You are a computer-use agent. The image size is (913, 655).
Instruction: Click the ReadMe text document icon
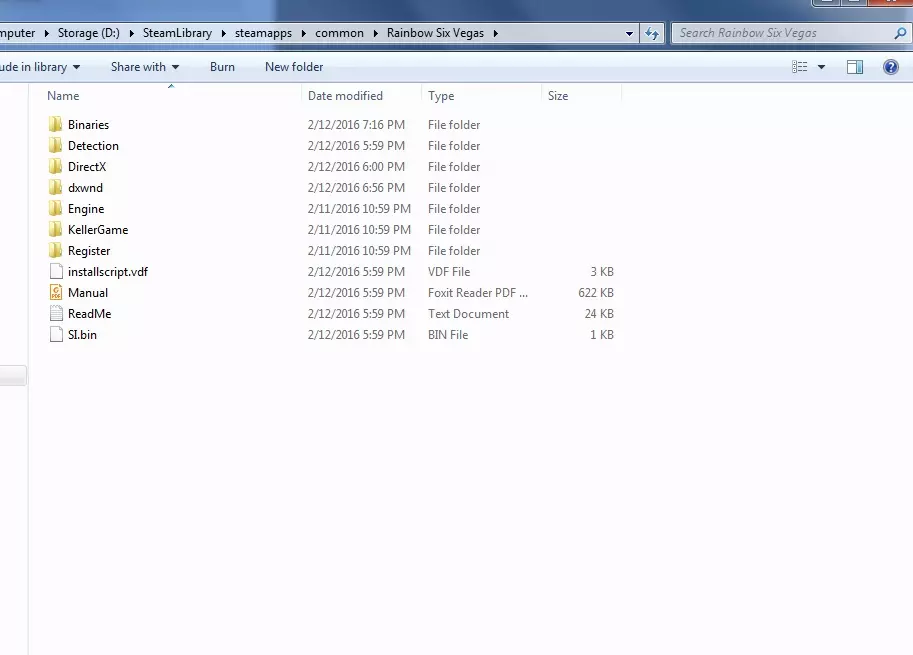click(56, 313)
